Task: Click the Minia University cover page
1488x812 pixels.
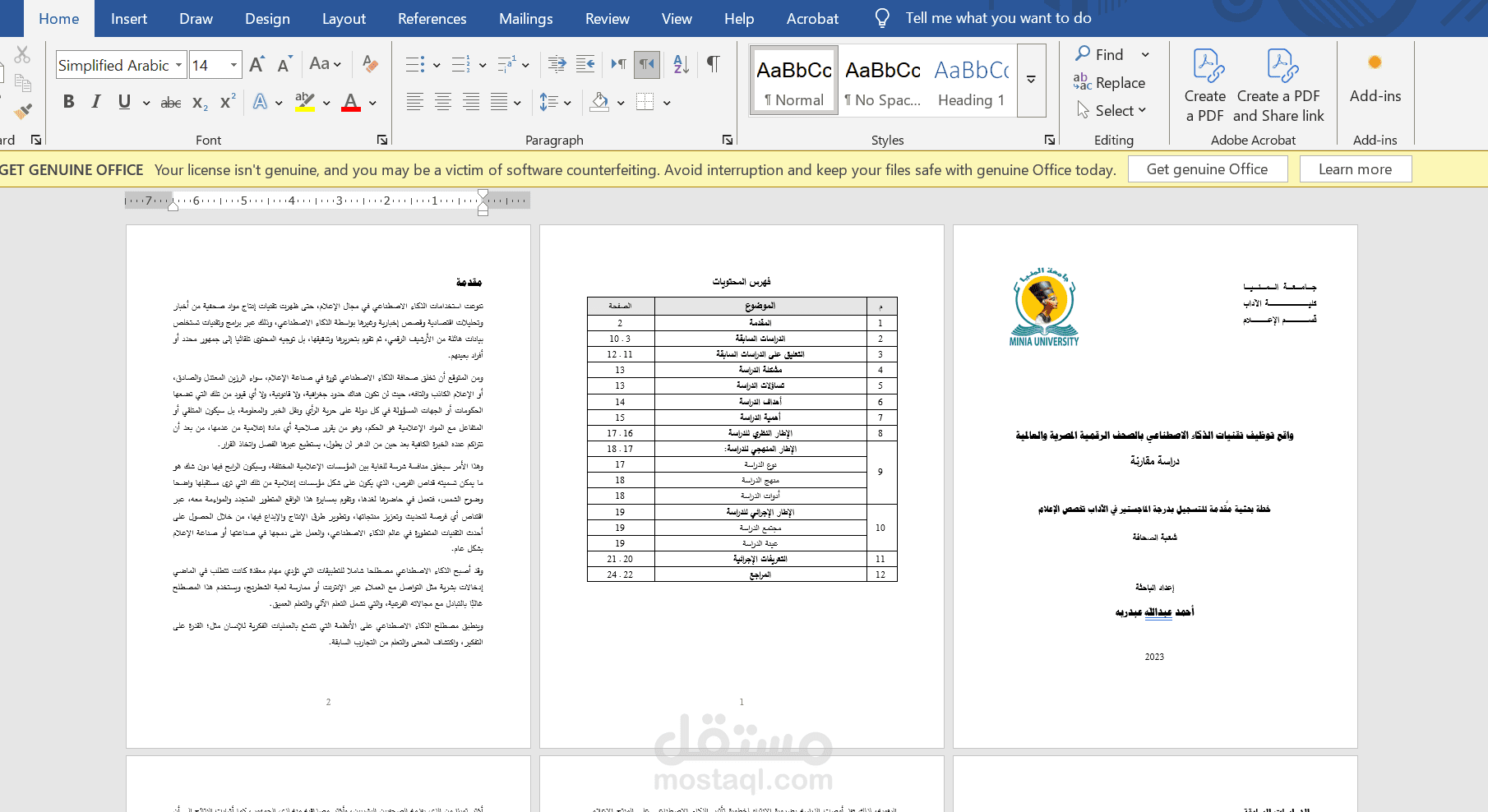Action: (x=1155, y=486)
